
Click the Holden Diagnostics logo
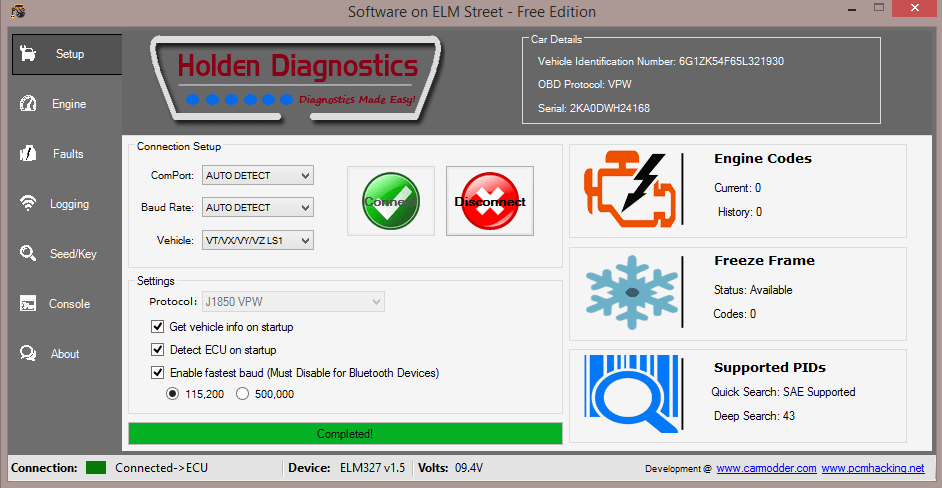pyautogui.click(x=296, y=77)
